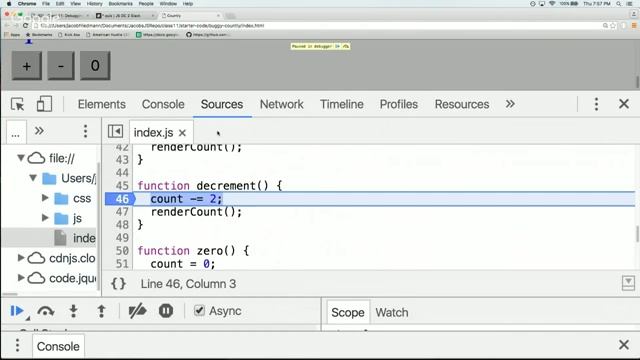
Task: Select the highlighted inde file in tree
Action: coord(49,238)
